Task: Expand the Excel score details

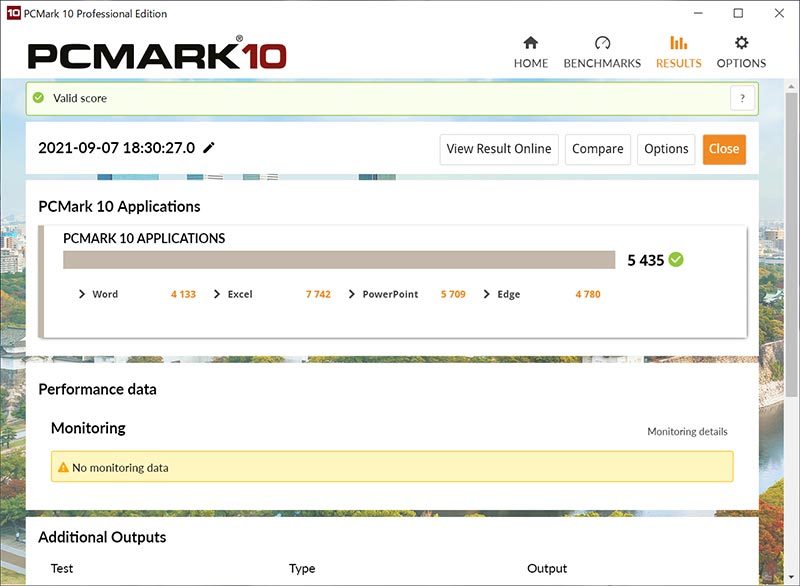Action: pyautogui.click(x=218, y=294)
